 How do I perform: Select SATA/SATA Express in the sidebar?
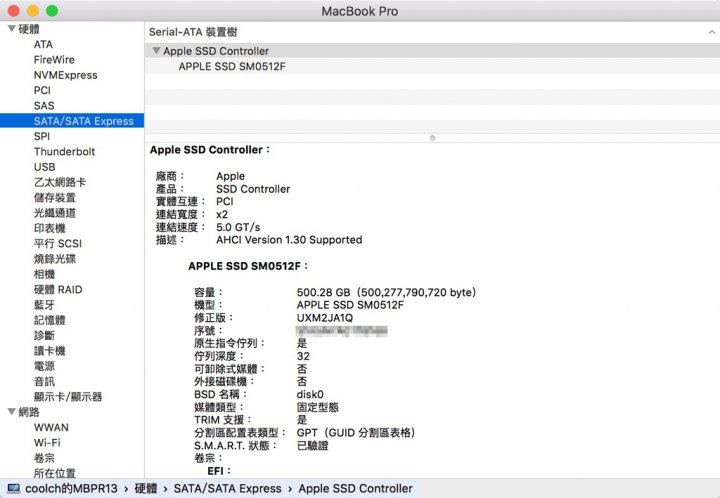(x=72, y=121)
